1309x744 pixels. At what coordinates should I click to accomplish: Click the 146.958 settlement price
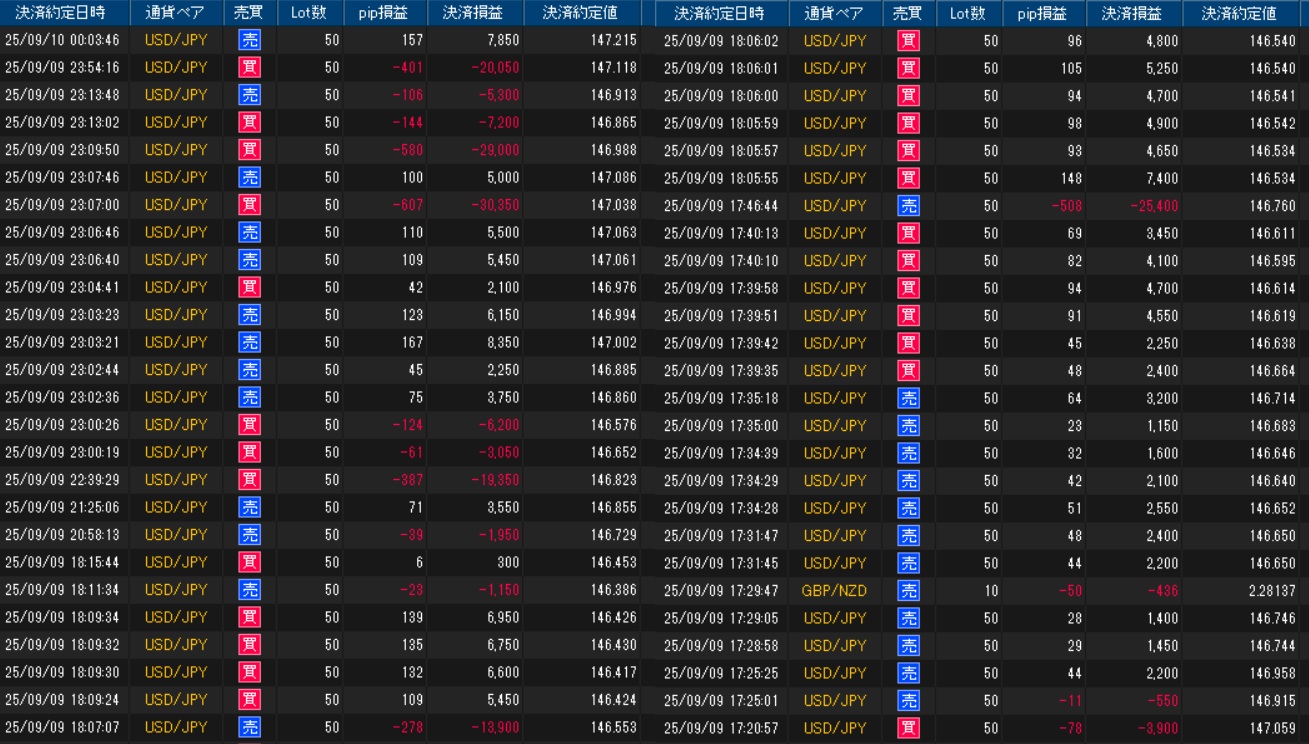pos(1272,673)
